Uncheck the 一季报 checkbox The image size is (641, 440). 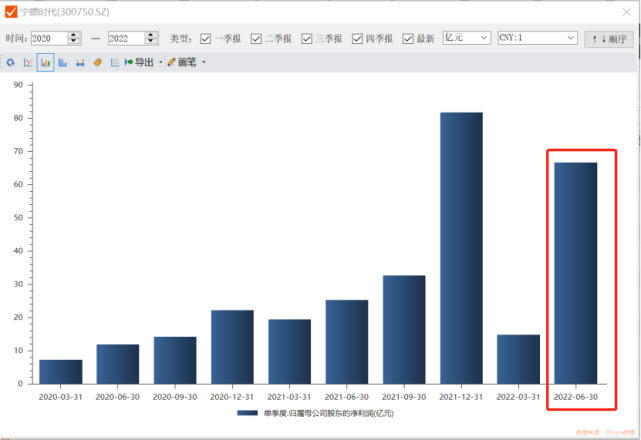click(206, 38)
